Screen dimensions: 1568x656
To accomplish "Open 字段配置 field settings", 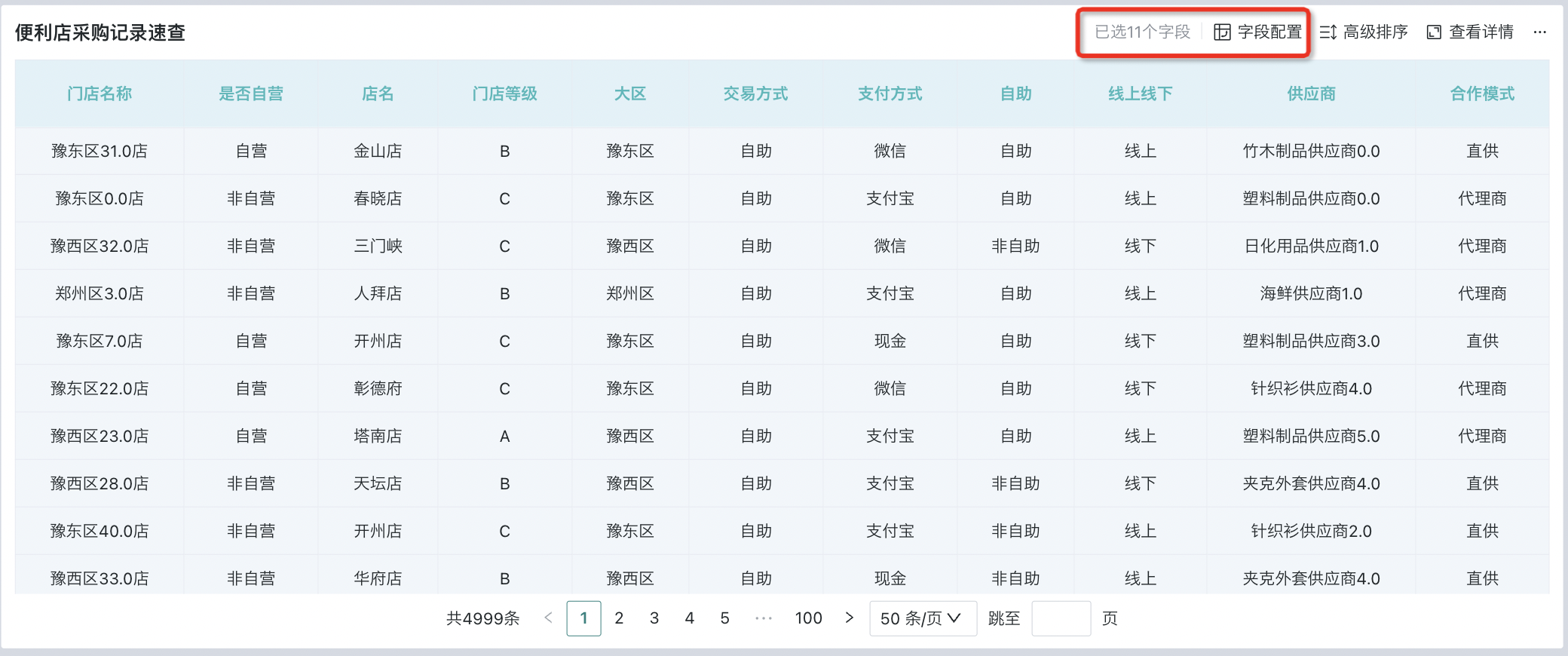I will [x=1257, y=32].
